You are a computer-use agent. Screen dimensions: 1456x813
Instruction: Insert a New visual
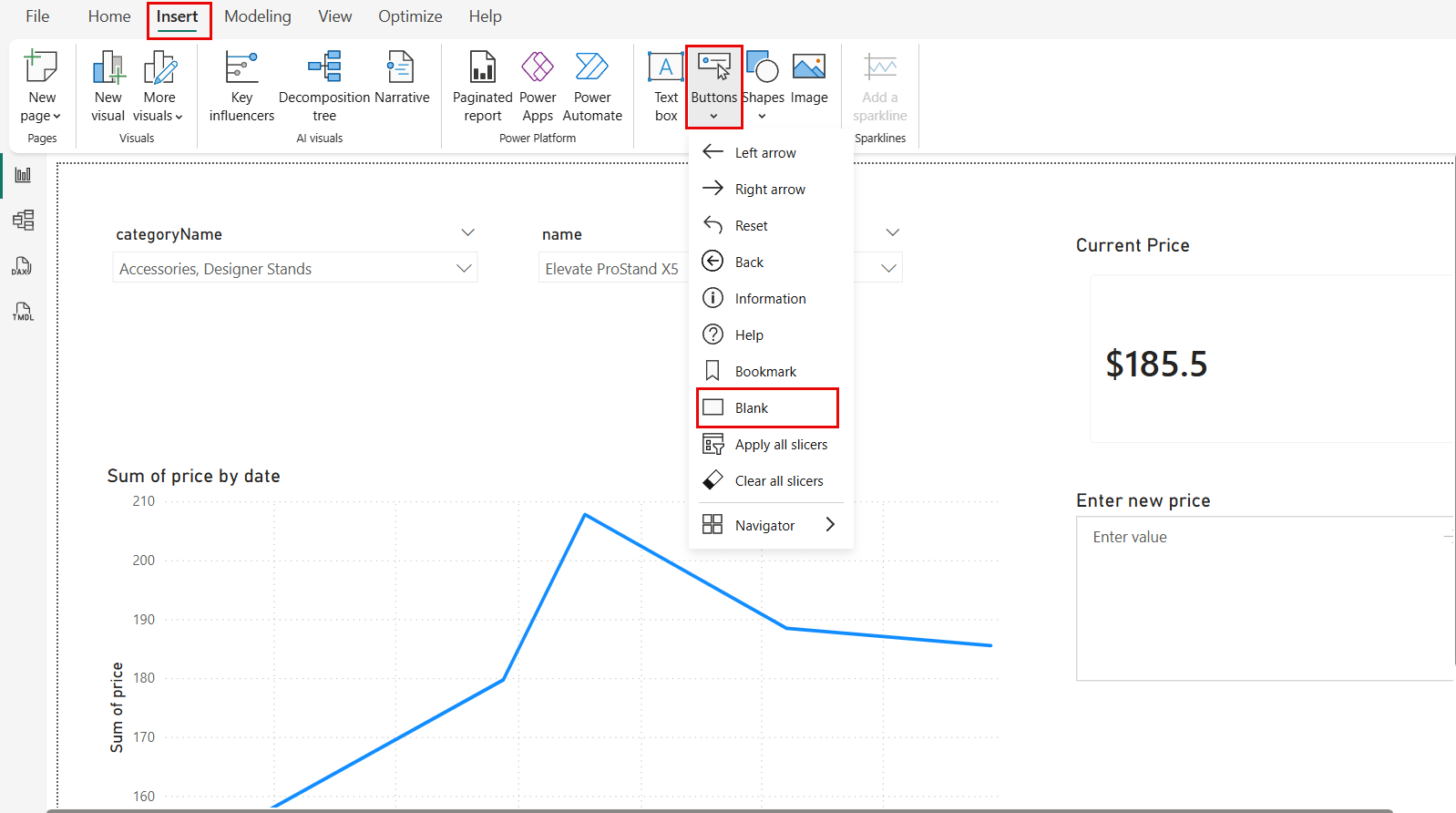pyautogui.click(x=108, y=87)
